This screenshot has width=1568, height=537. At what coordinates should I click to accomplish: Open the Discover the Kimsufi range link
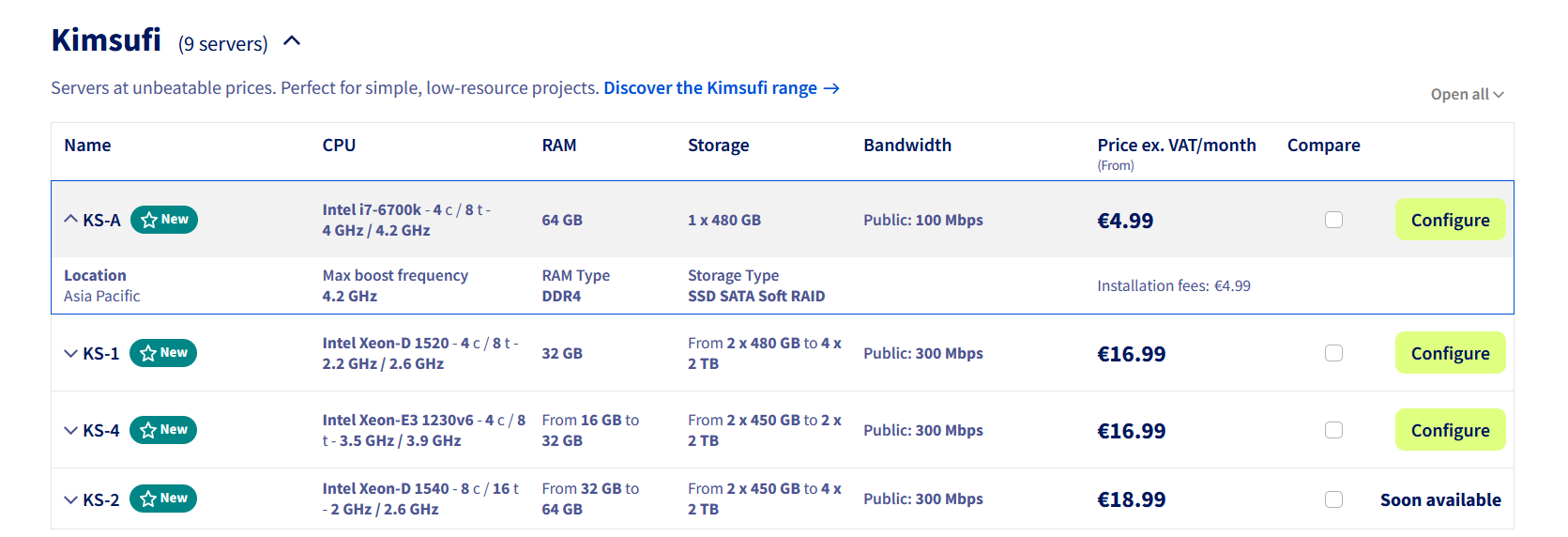710,88
